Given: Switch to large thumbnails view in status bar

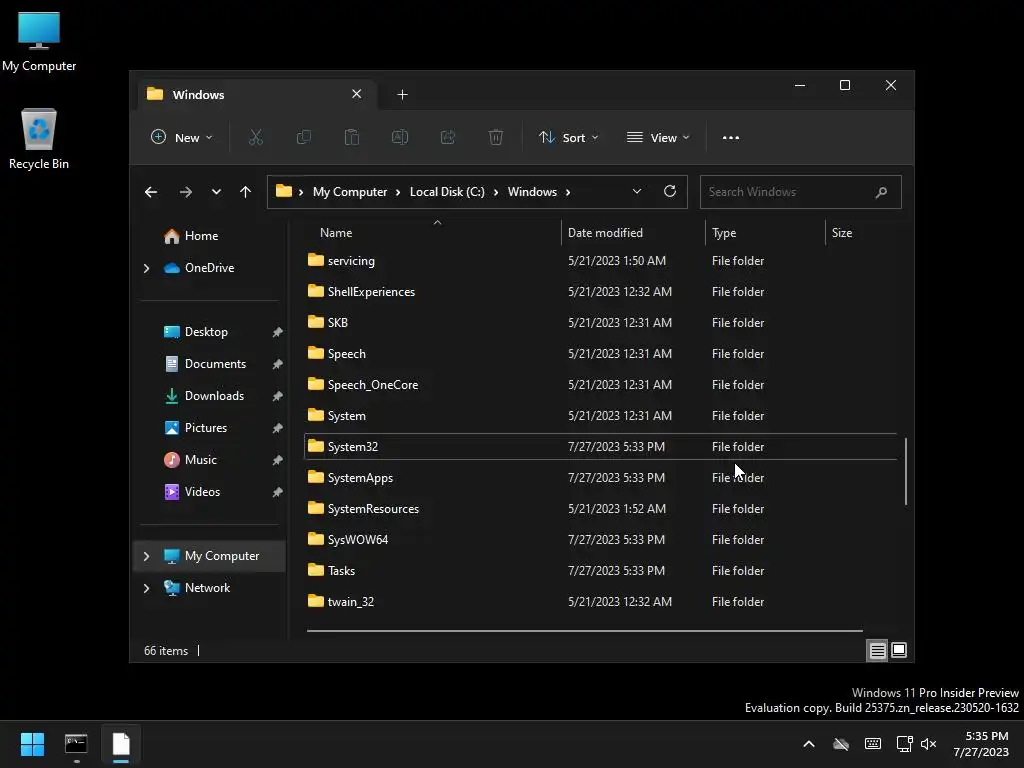Looking at the screenshot, I should pos(899,650).
